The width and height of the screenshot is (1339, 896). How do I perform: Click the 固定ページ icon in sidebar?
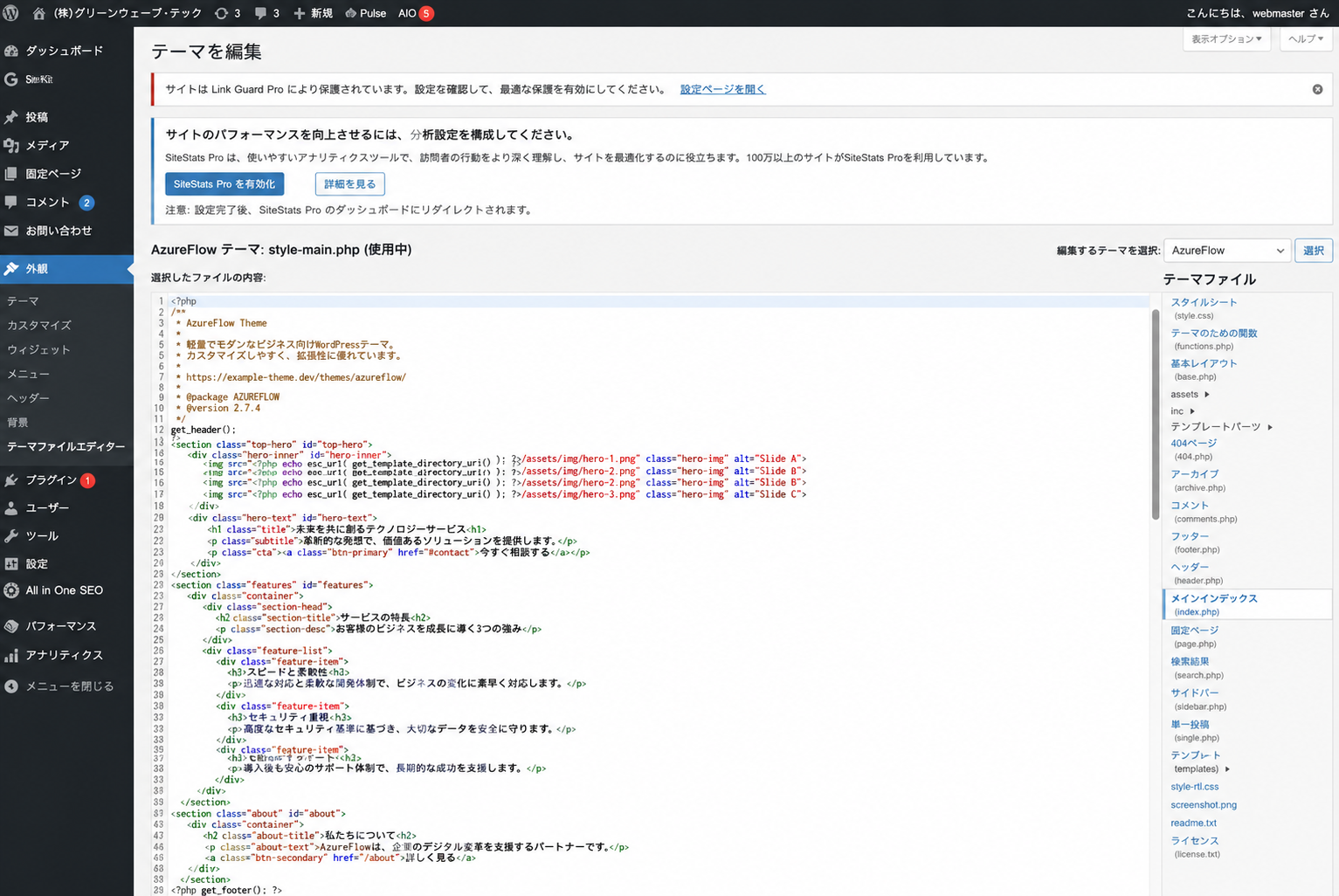11,174
